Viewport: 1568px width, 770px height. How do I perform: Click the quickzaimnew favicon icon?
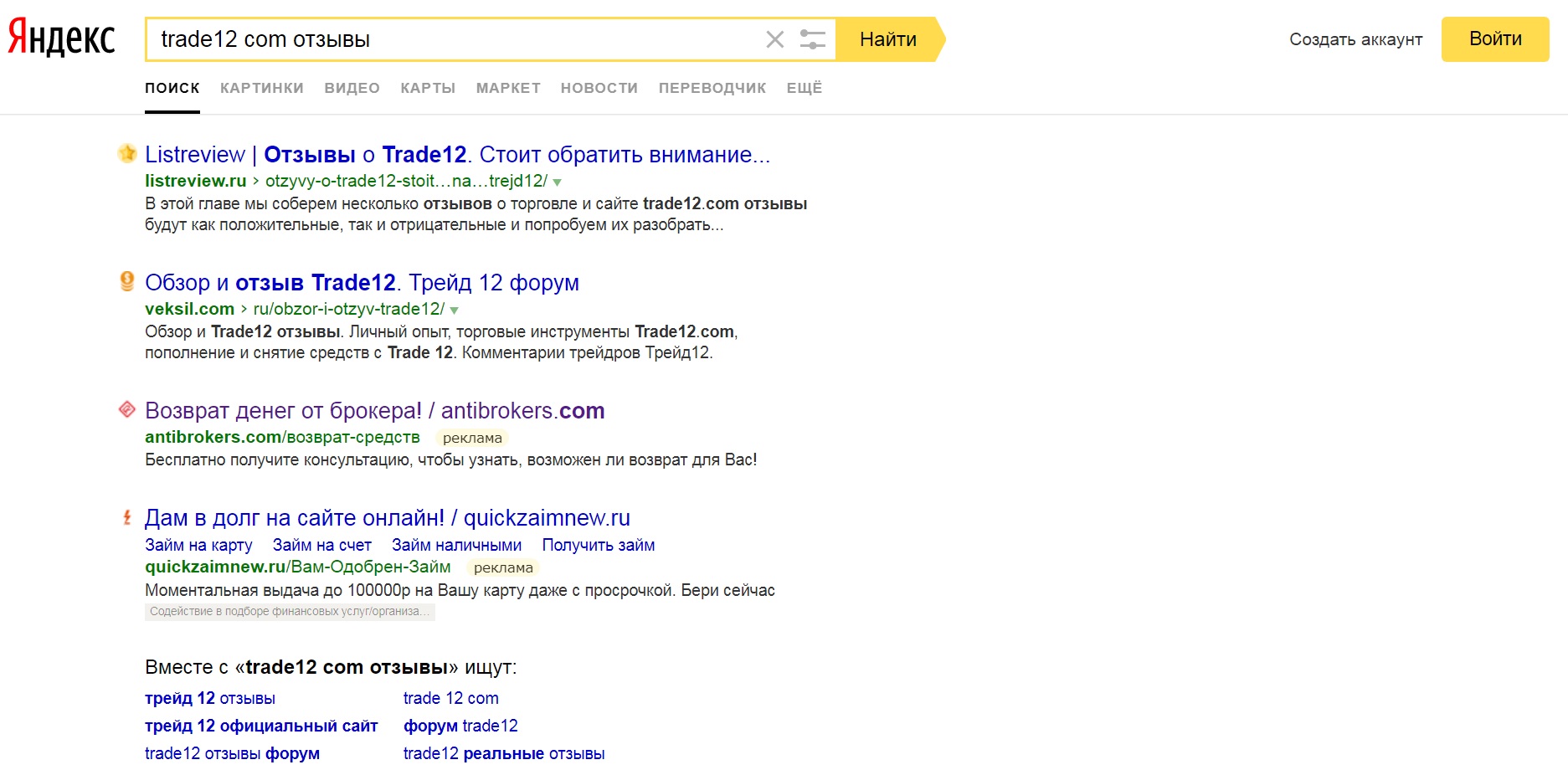[x=127, y=517]
